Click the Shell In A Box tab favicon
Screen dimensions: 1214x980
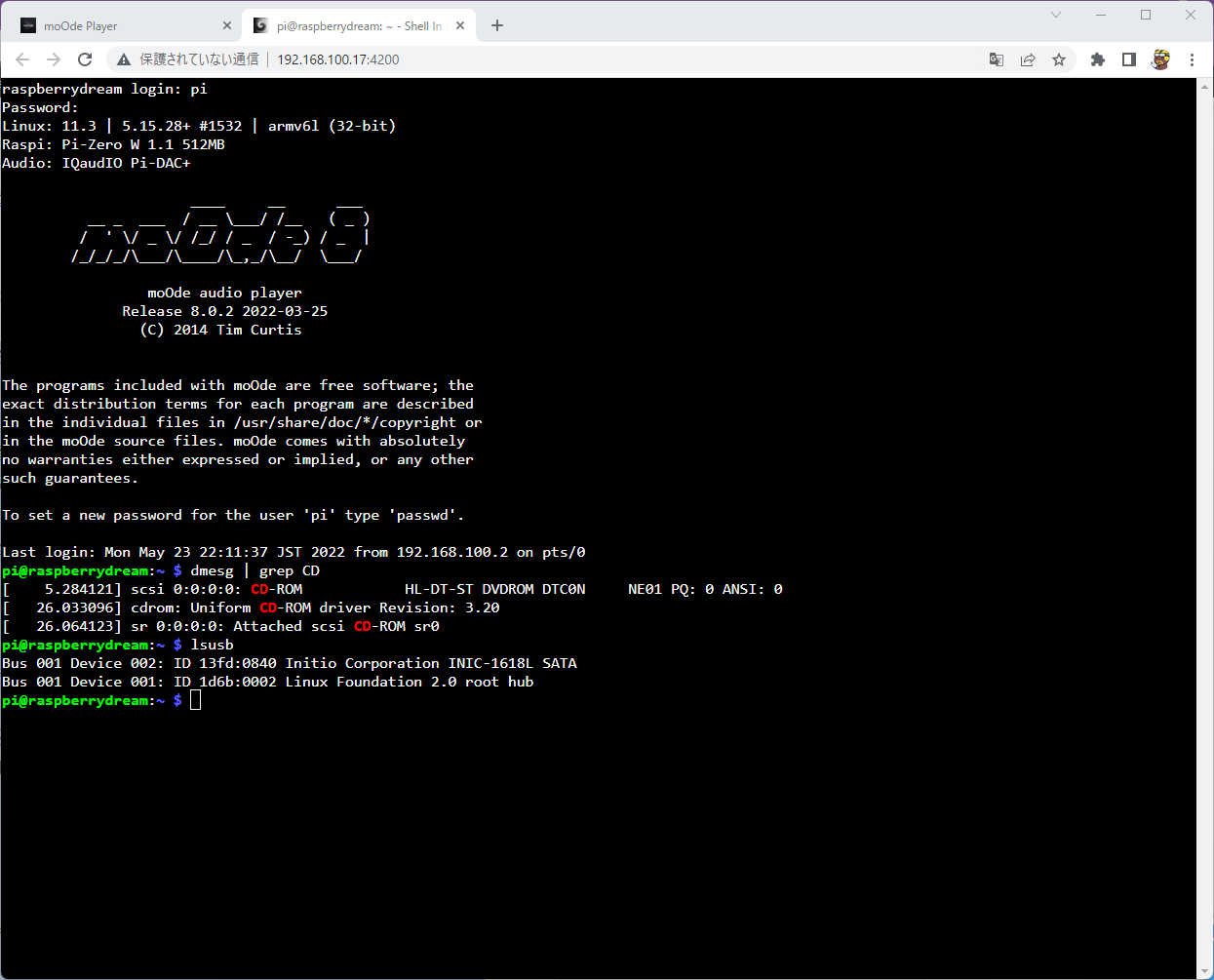coord(260,26)
